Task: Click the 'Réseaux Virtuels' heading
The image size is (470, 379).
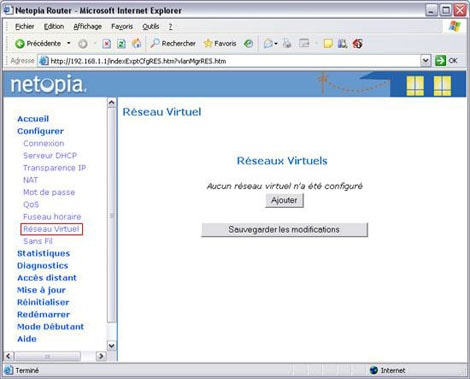Action: click(x=282, y=161)
